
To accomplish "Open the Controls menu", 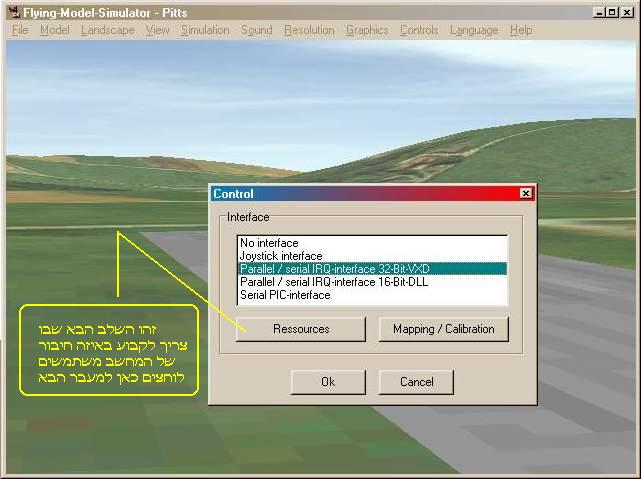I will point(419,30).
